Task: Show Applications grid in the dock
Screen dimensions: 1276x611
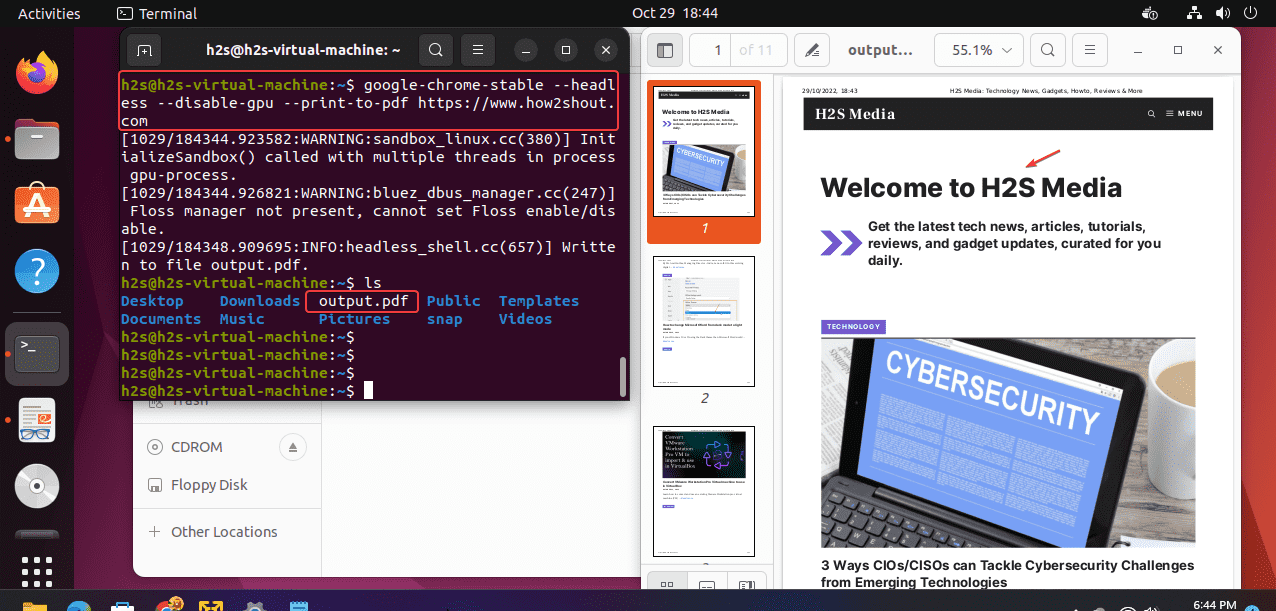Action: [37, 572]
